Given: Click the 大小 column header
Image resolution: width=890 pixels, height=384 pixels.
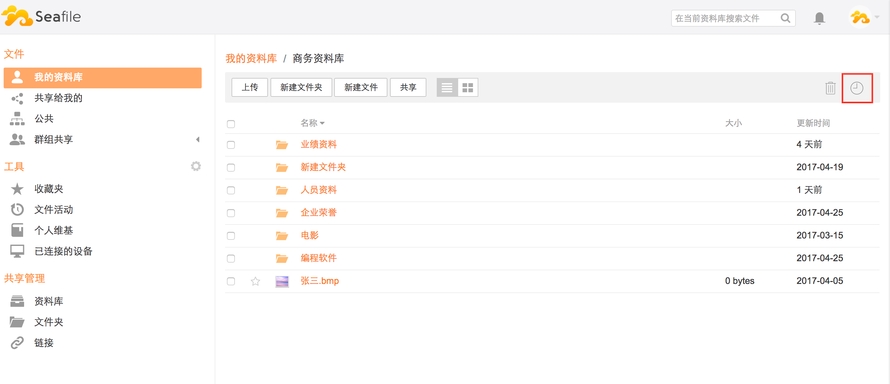Looking at the screenshot, I should click(x=733, y=123).
